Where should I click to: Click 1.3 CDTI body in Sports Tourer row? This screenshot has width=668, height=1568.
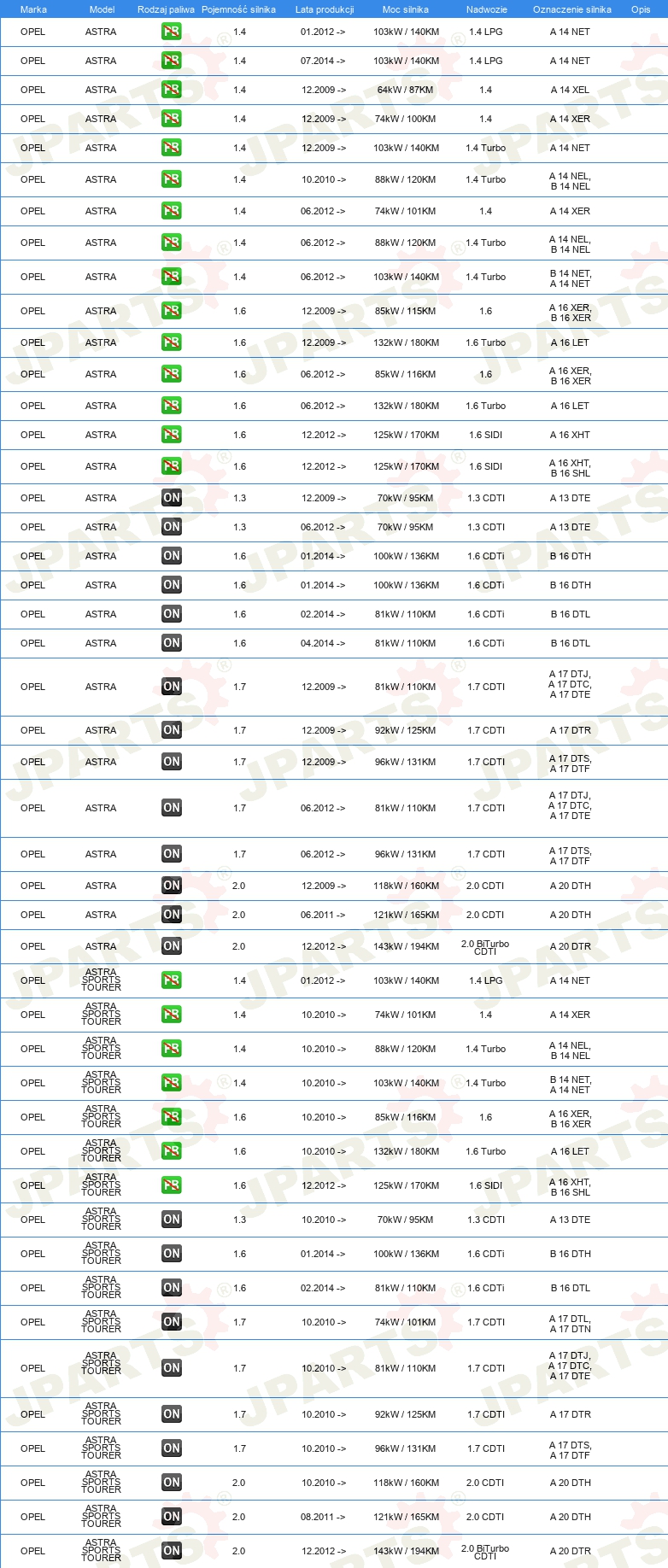tap(486, 1220)
